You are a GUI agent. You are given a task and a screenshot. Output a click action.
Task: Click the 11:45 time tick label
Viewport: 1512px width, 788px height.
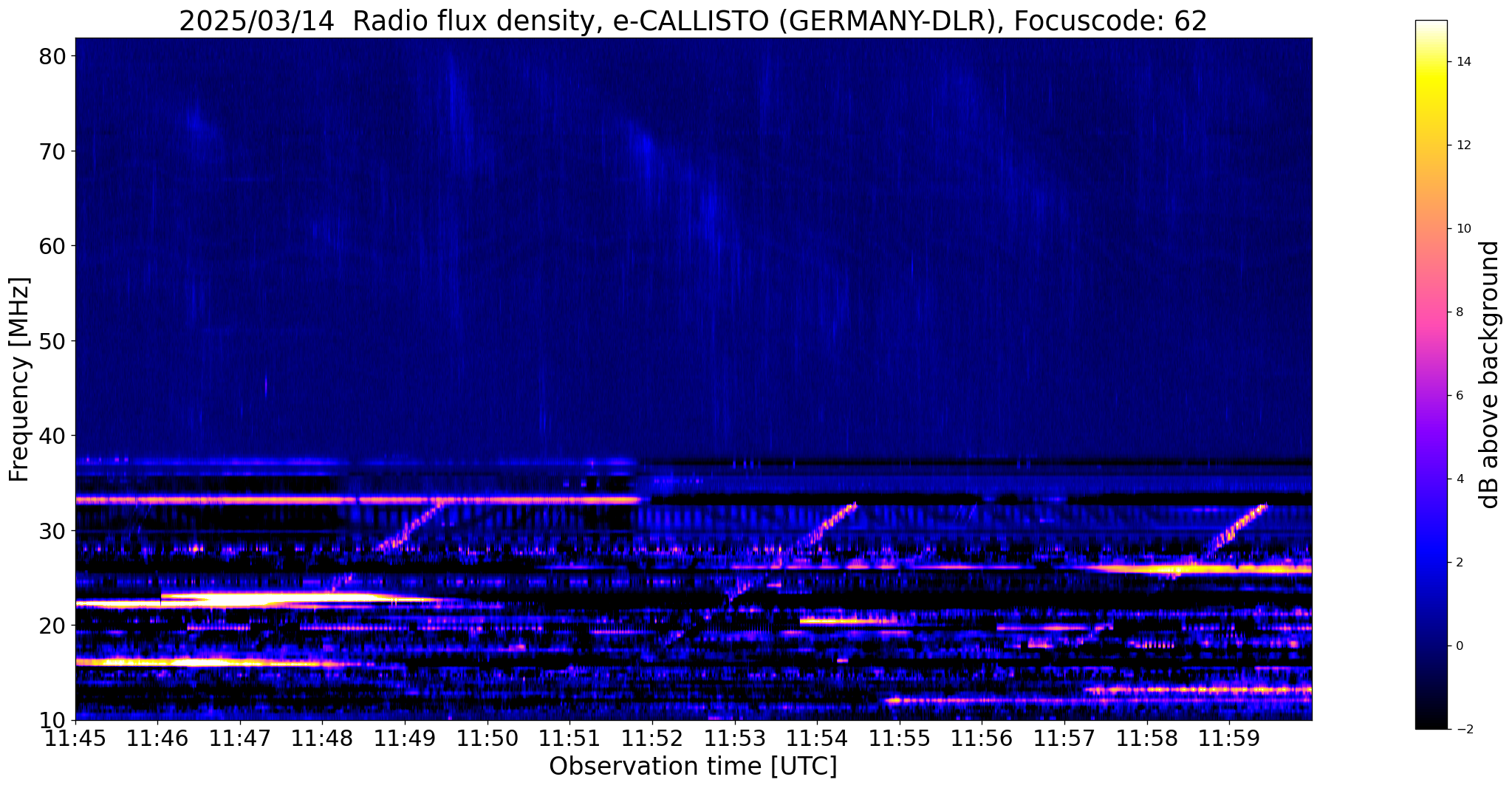[x=75, y=739]
